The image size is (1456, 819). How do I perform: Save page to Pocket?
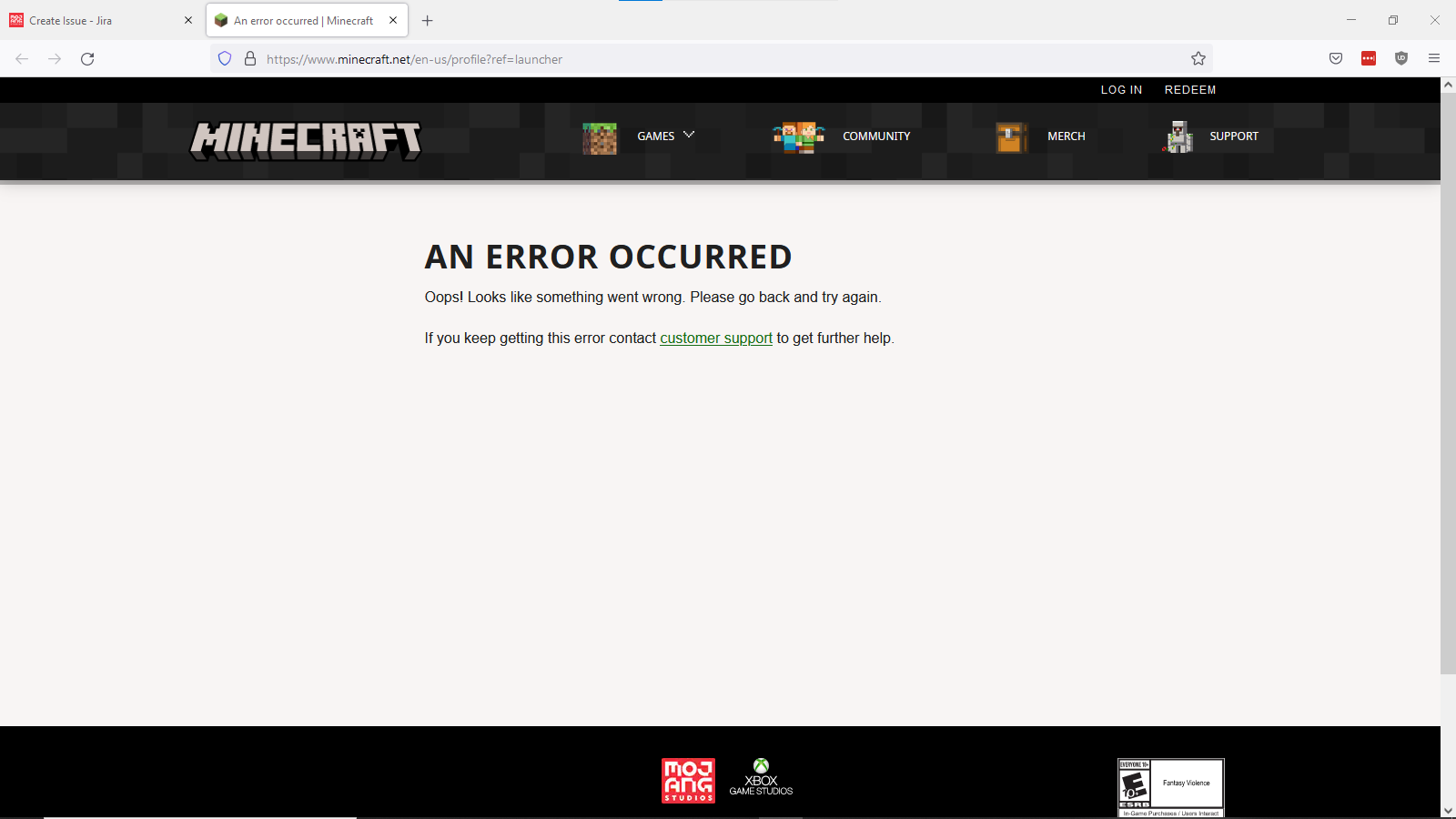(1336, 59)
